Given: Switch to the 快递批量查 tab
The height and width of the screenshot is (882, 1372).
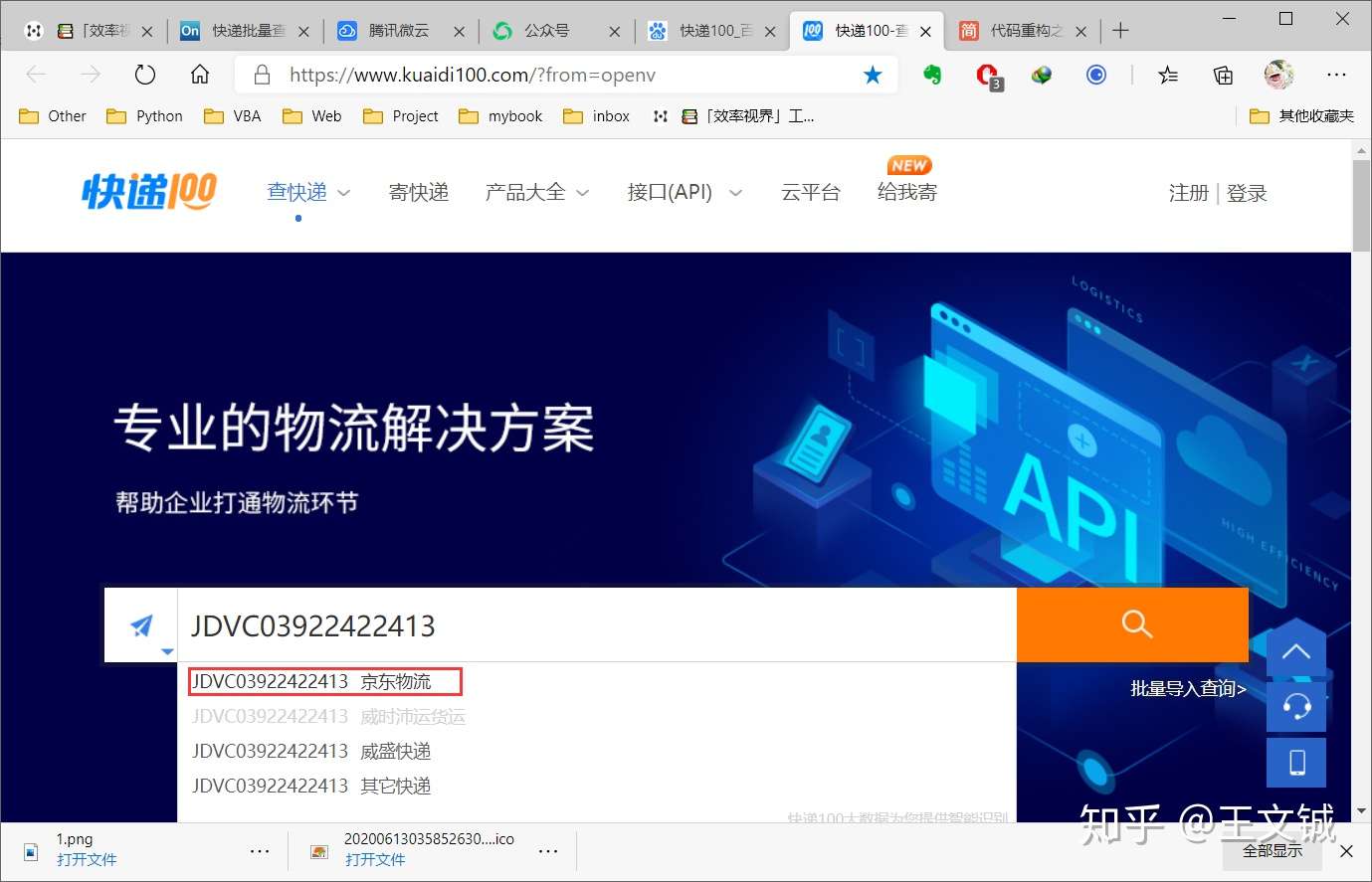Looking at the screenshot, I should point(246,31).
